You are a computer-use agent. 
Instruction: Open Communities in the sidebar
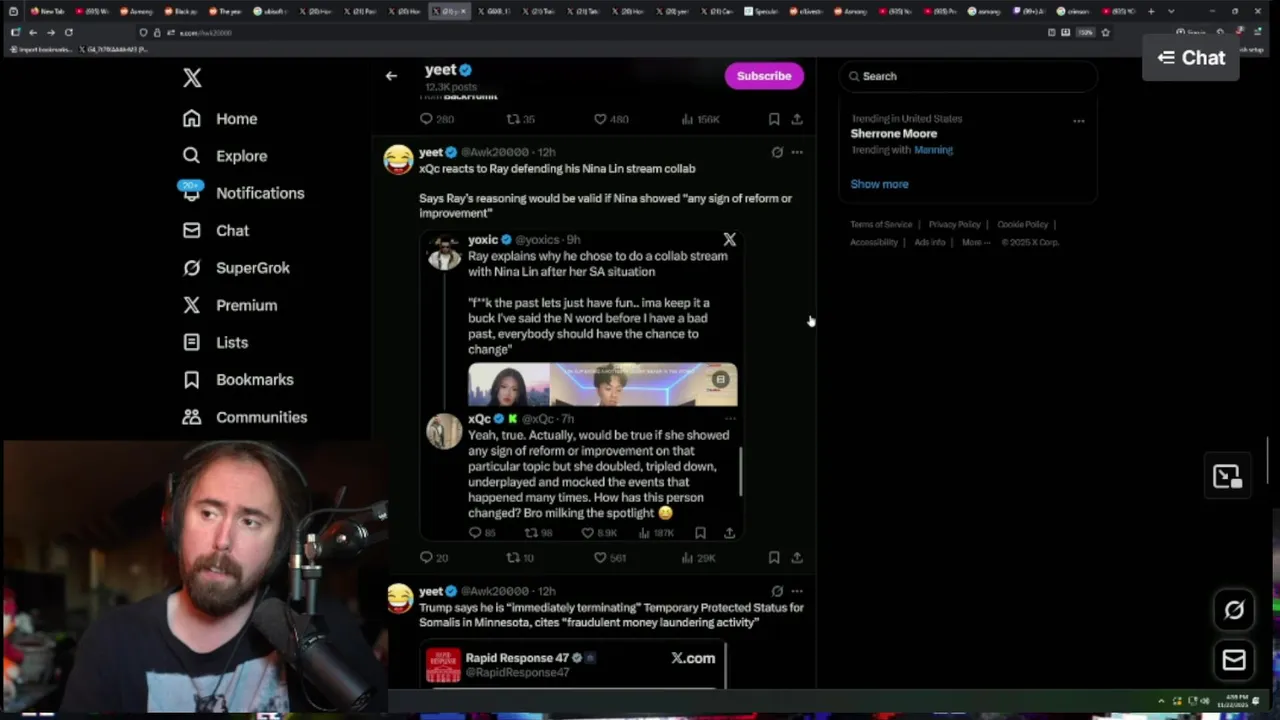[x=244, y=417]
